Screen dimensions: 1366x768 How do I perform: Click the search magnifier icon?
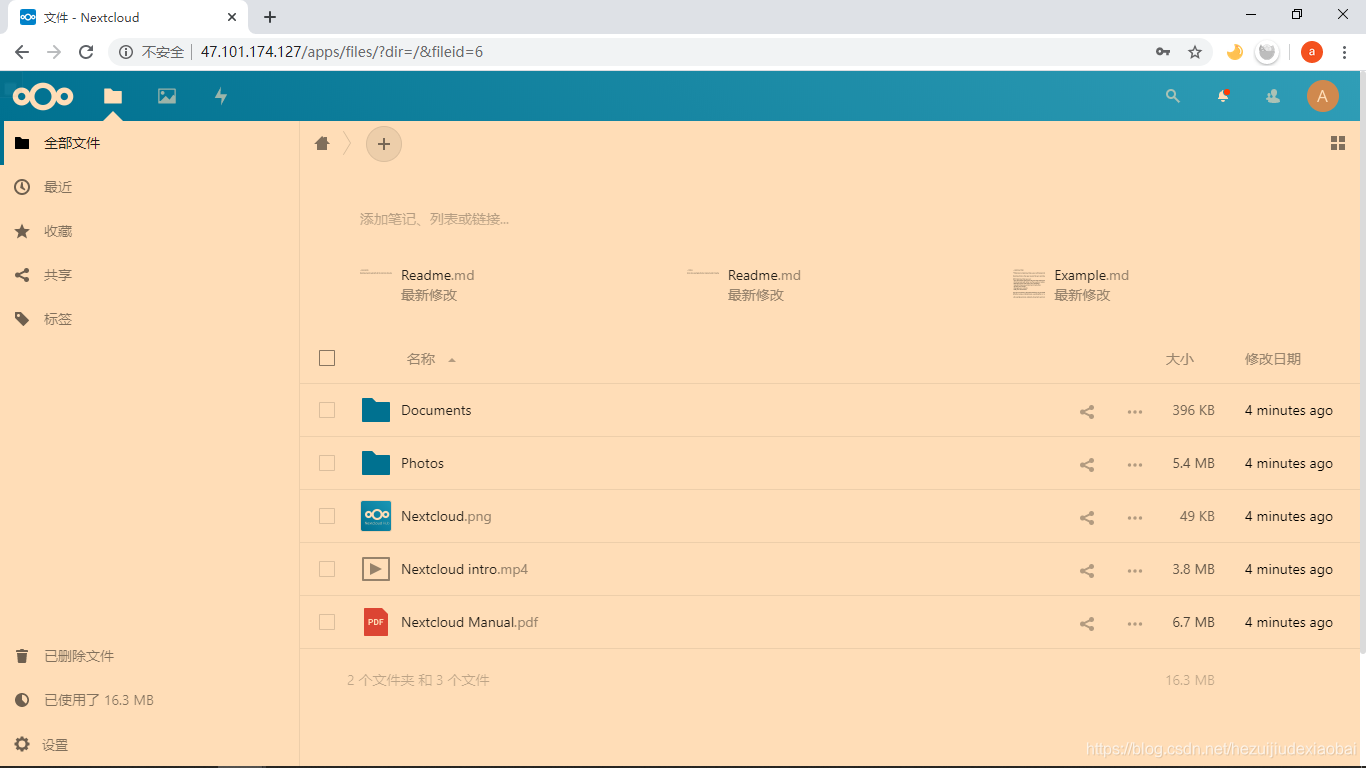click(1173, 96)
